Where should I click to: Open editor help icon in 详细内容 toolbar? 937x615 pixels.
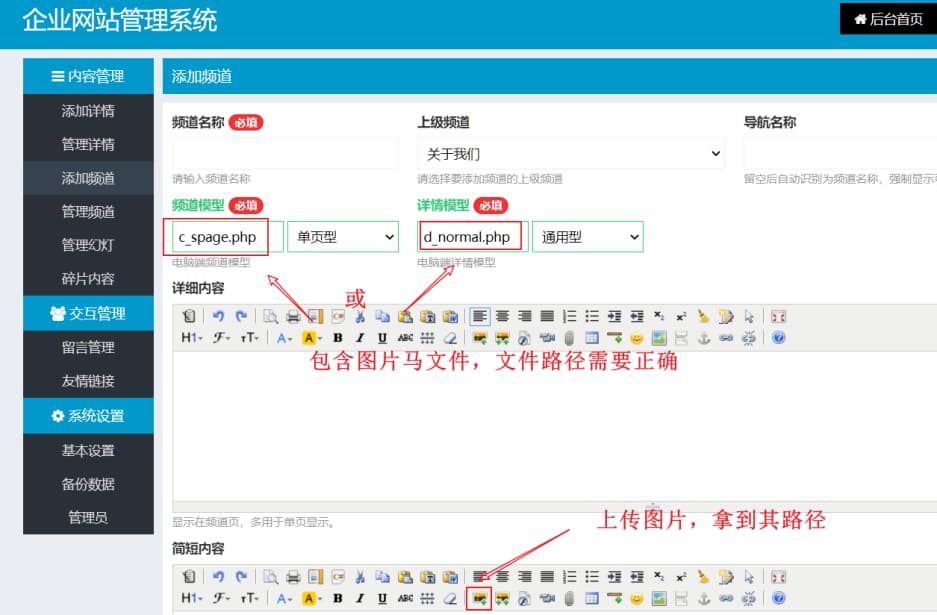pyautogui.click(x=778, y=338)
